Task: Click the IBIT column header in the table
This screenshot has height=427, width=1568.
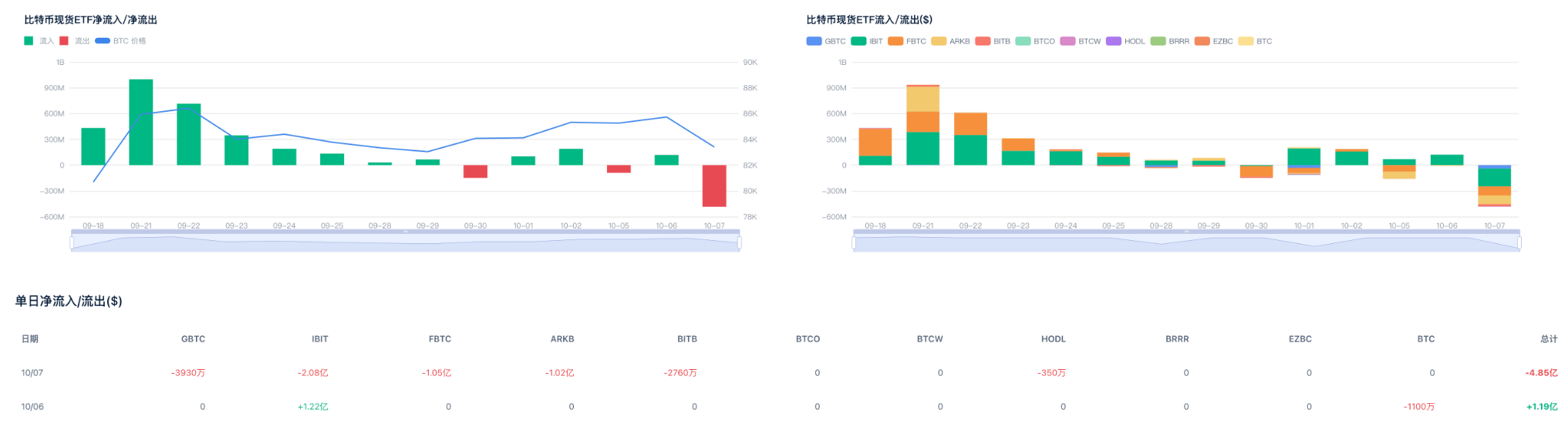Action: pyautogui.click(x=320, y=339)
